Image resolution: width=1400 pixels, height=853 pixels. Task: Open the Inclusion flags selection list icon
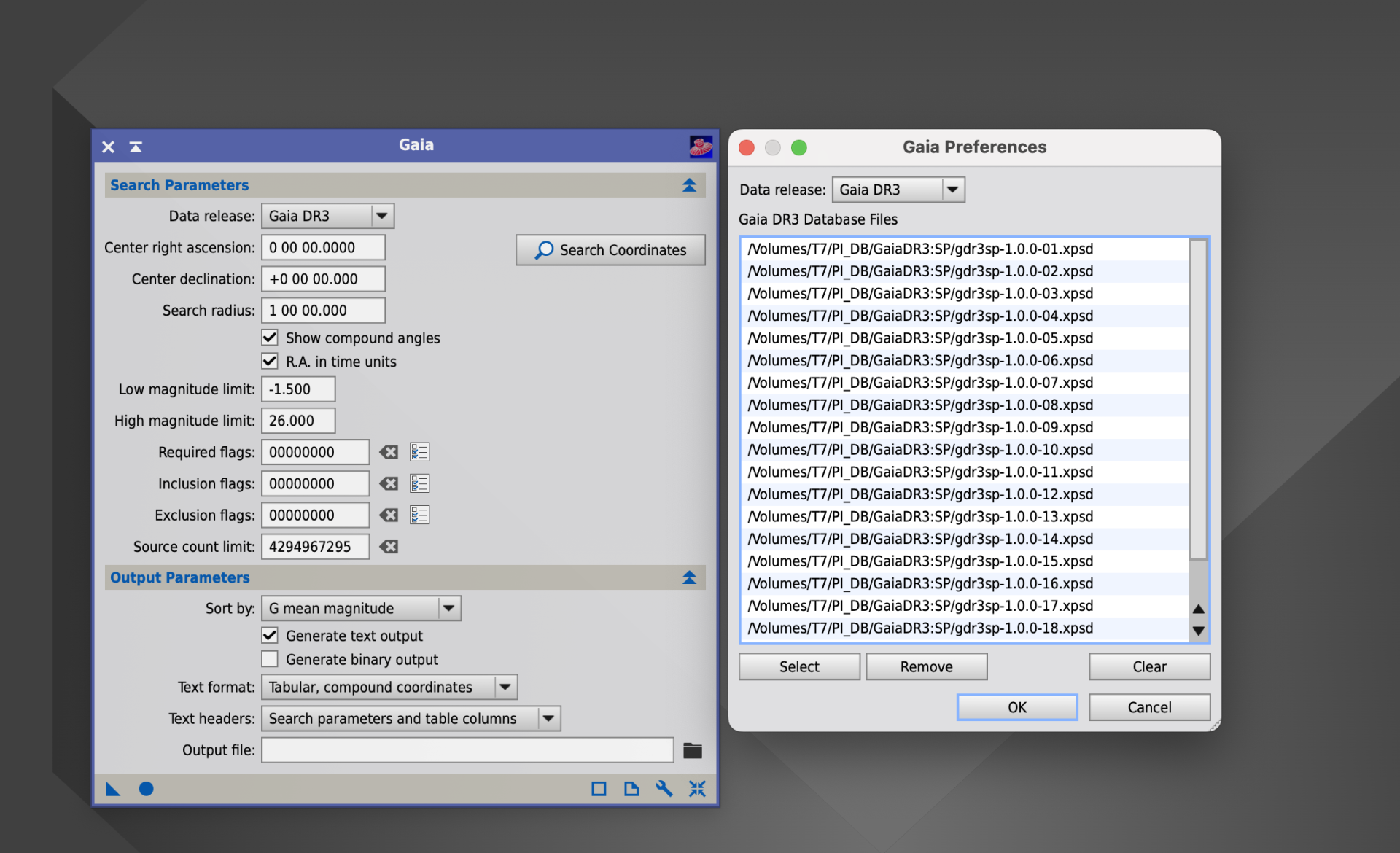419,483
